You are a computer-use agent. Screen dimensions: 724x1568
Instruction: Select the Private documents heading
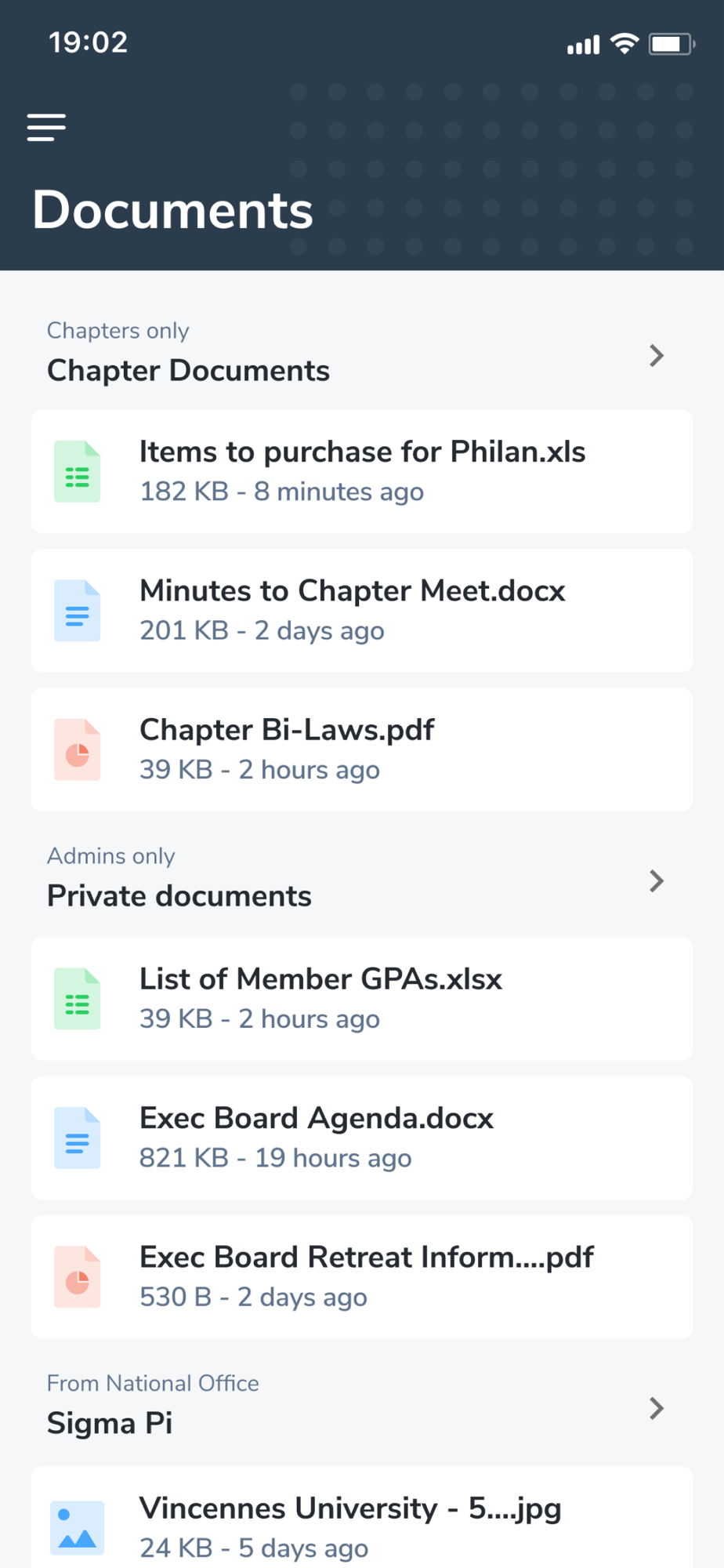click(x=179, y=896)
